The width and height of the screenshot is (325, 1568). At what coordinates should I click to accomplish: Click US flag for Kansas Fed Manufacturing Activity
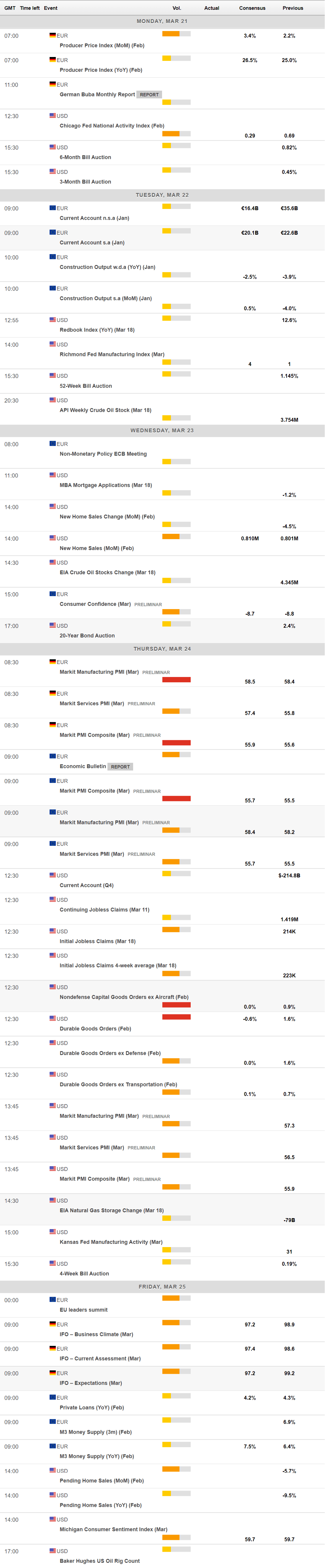(52, 1232)
